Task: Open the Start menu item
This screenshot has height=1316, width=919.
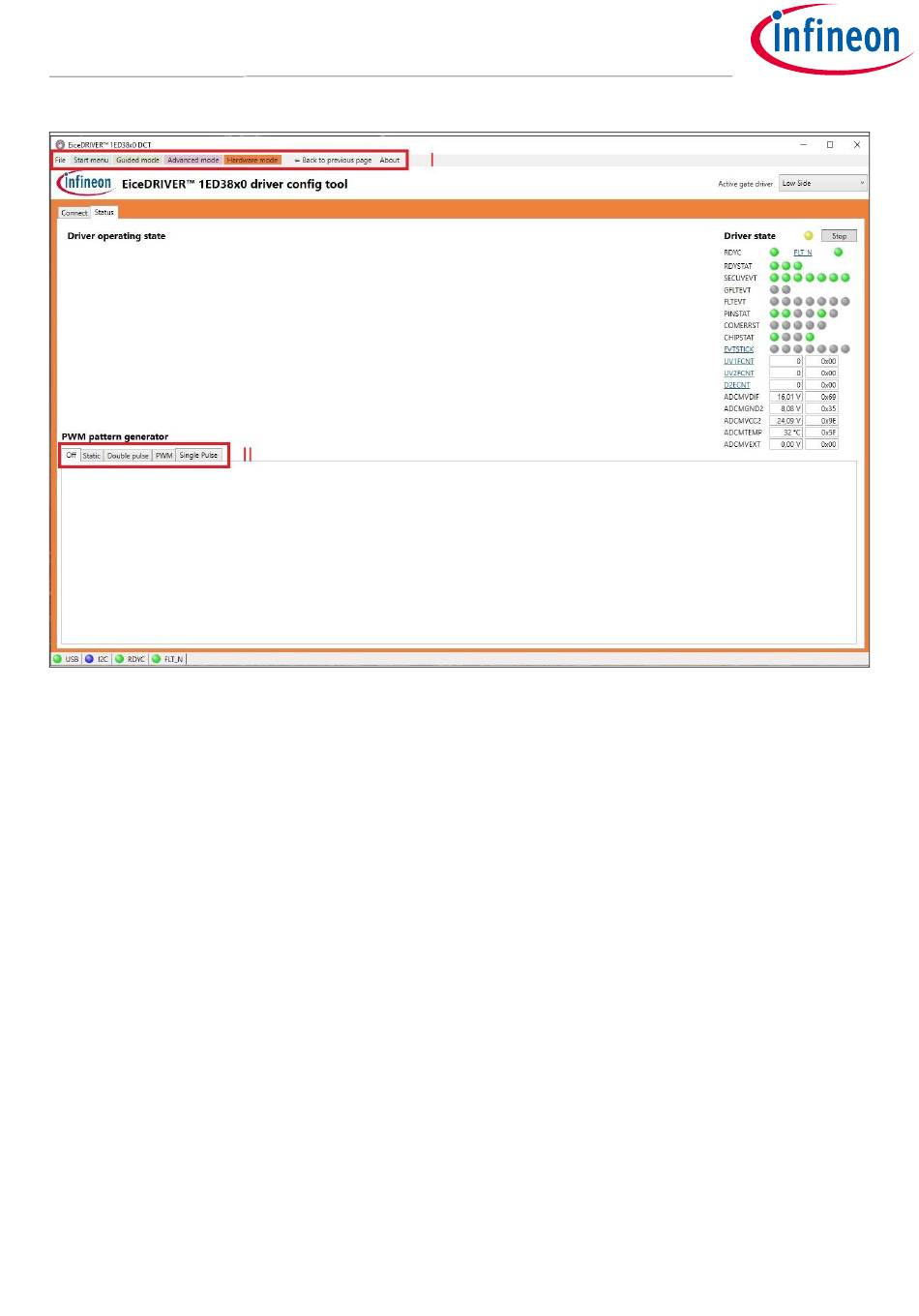Action: tap(91, 160)
